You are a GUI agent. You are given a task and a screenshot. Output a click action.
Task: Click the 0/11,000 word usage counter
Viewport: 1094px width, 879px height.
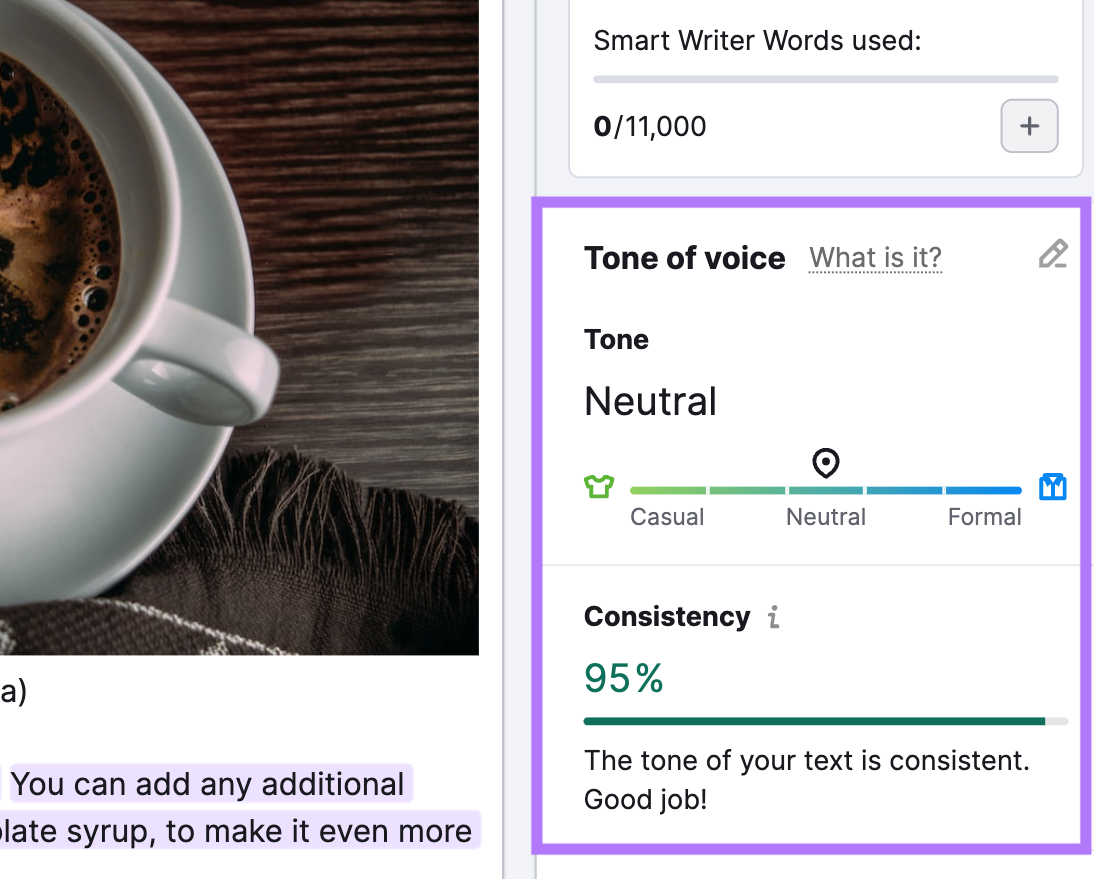tap(650, 126)
